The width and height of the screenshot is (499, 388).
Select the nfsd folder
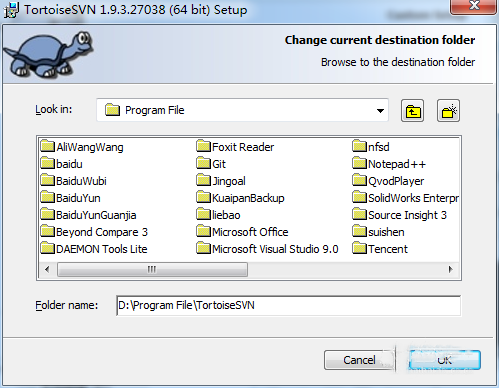click(x=371, y=147)
